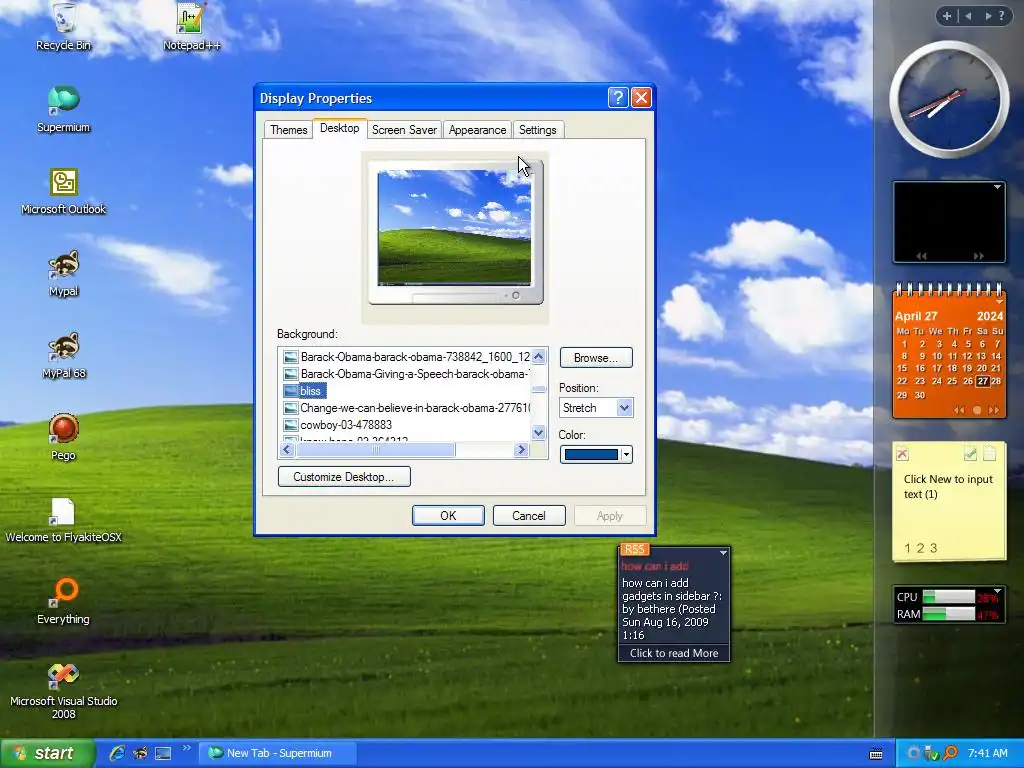Select Barack-Obama-Giving-a-Speech background entry
This screenshot has height=768, width=1024.
click(x=406, y=374)
